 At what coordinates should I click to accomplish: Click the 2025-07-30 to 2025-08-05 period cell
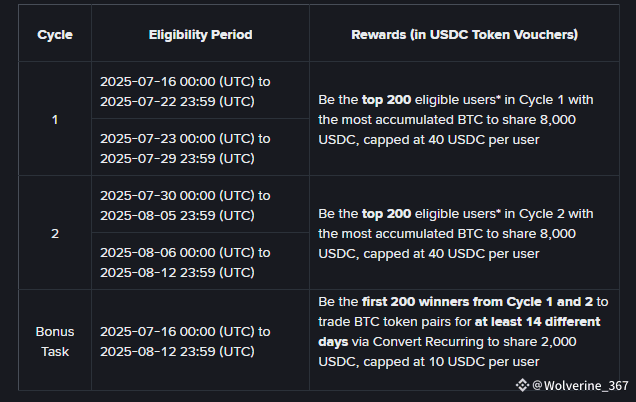point(200,204)
